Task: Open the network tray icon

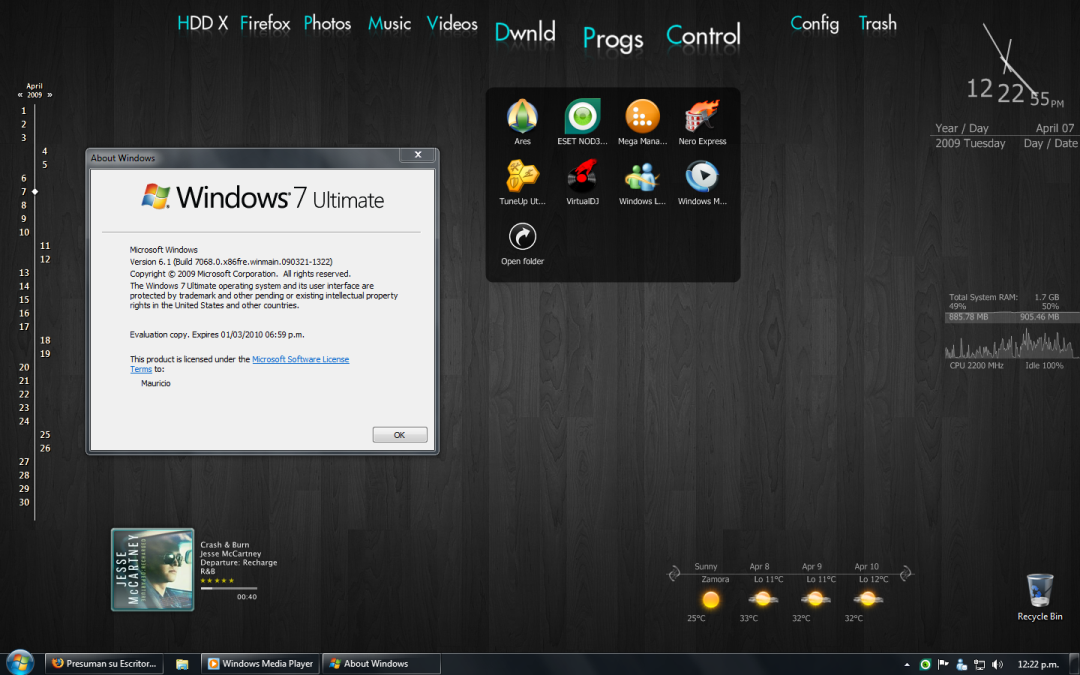Action: pos(979,665)
